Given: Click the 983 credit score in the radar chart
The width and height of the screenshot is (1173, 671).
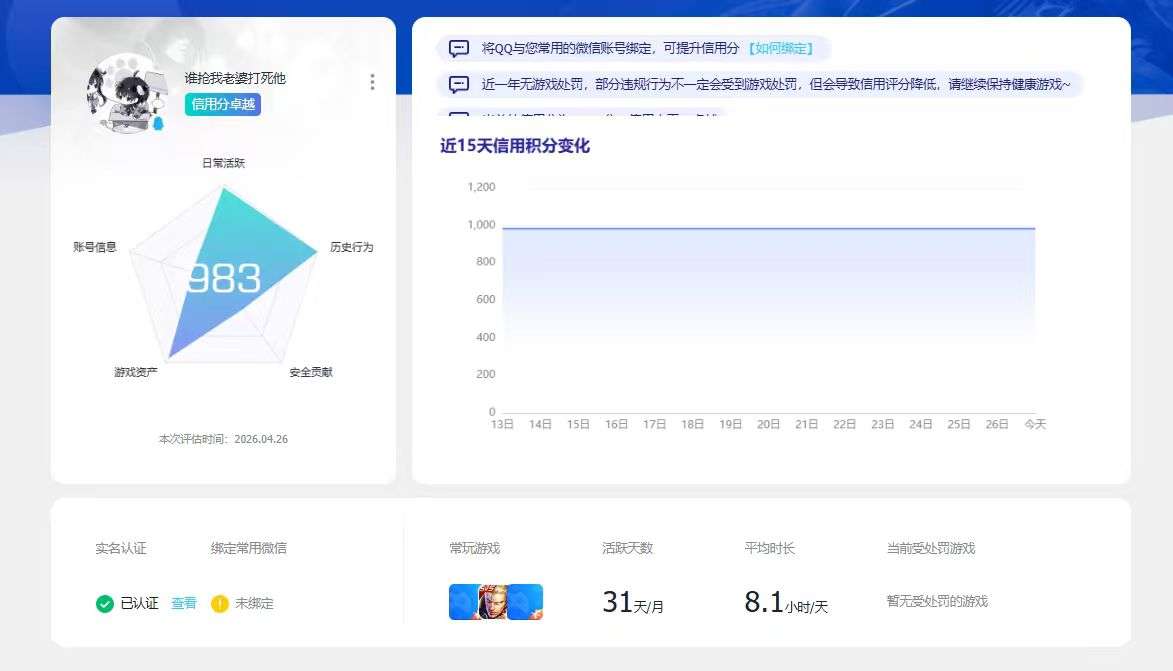Looking at the screenshot, I should coord(223,278).
